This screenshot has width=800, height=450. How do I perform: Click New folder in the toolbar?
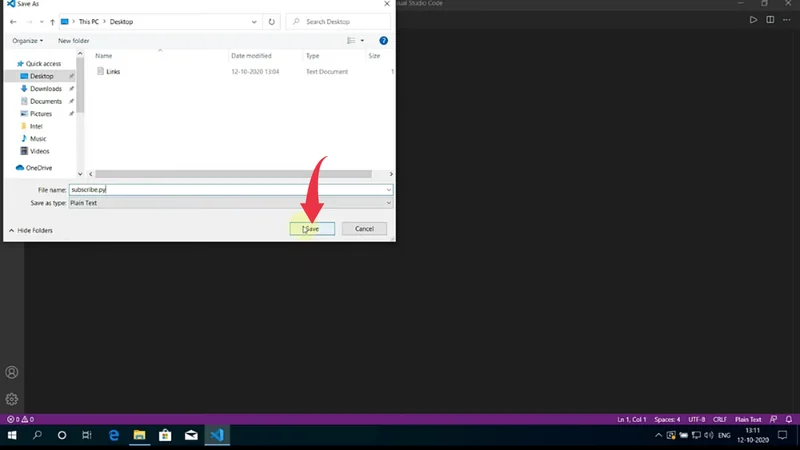point(74,41)
